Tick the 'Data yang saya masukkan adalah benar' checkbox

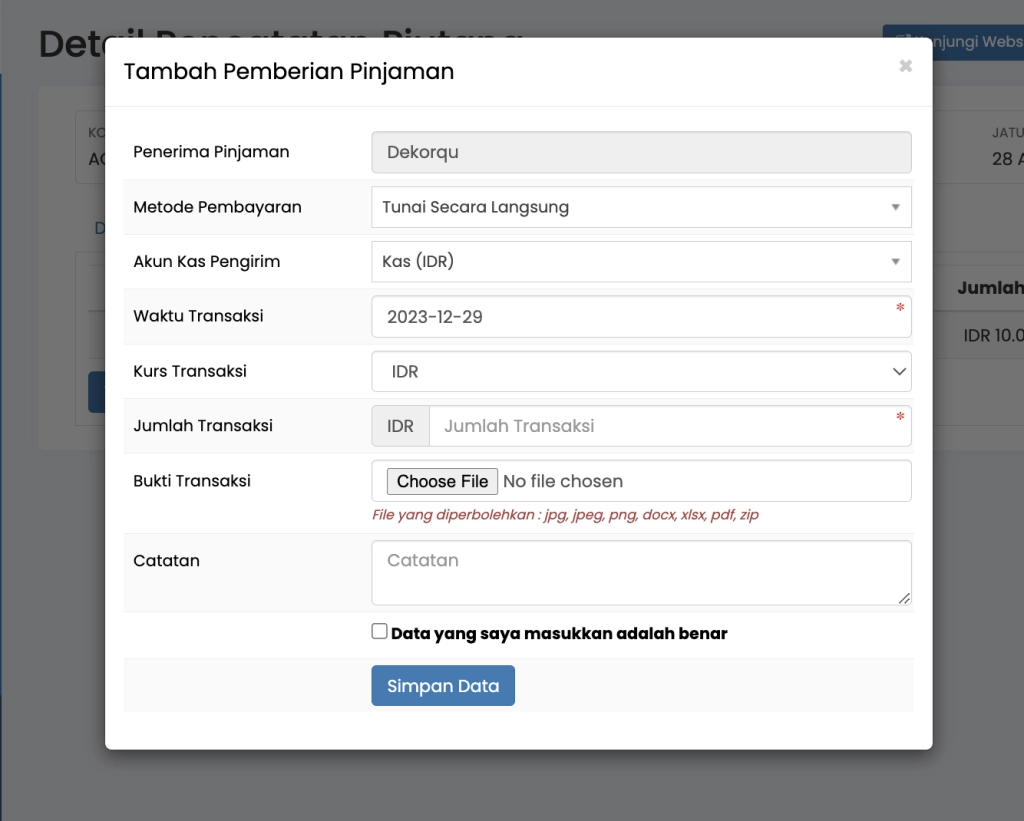[x=379, y=631]
